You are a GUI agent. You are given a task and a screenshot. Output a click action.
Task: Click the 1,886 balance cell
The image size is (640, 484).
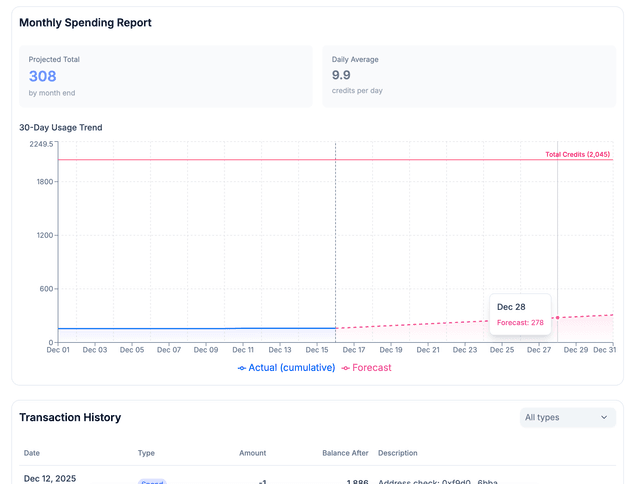tap(358, 482)
